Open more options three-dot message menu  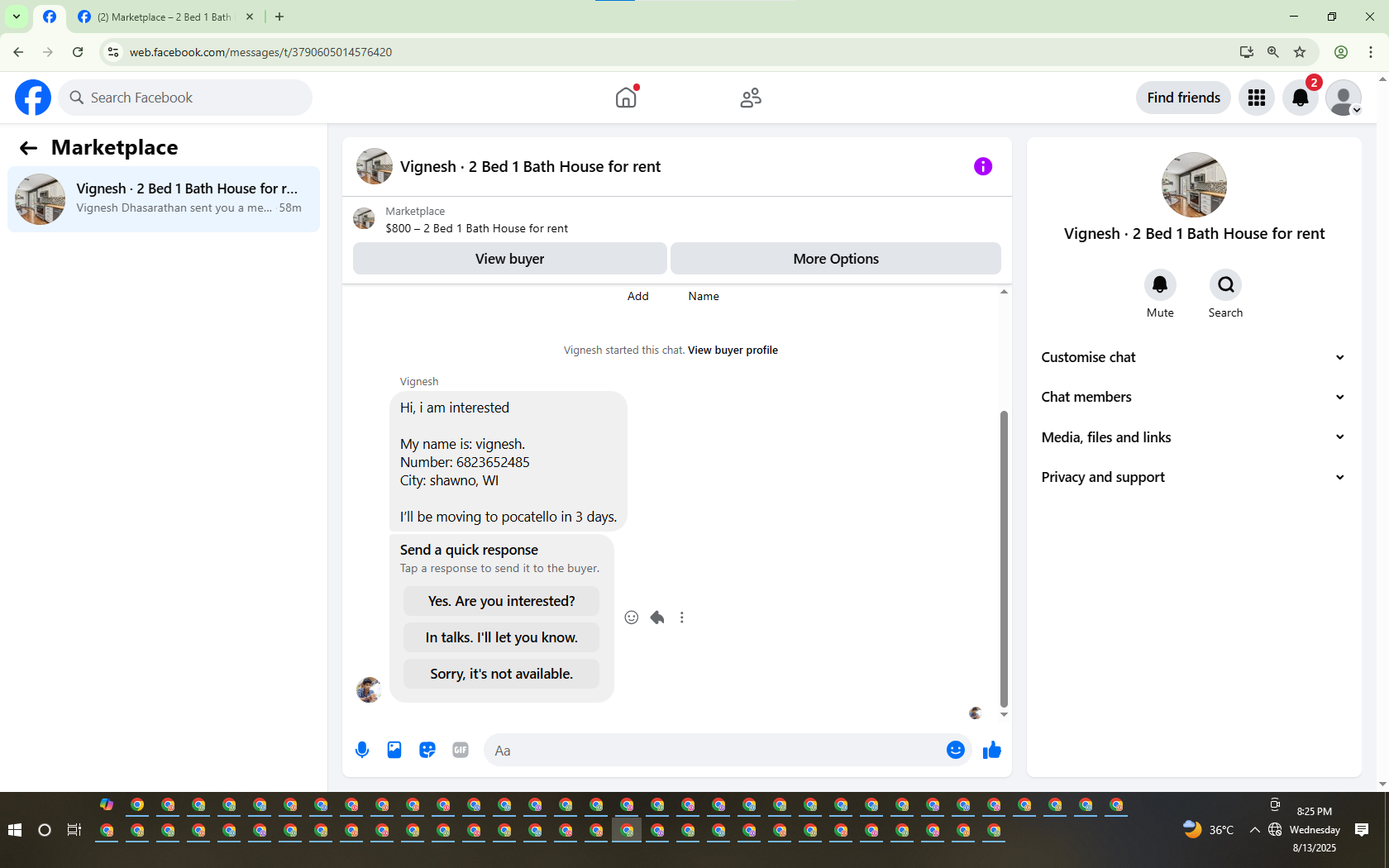click(682, 618)
